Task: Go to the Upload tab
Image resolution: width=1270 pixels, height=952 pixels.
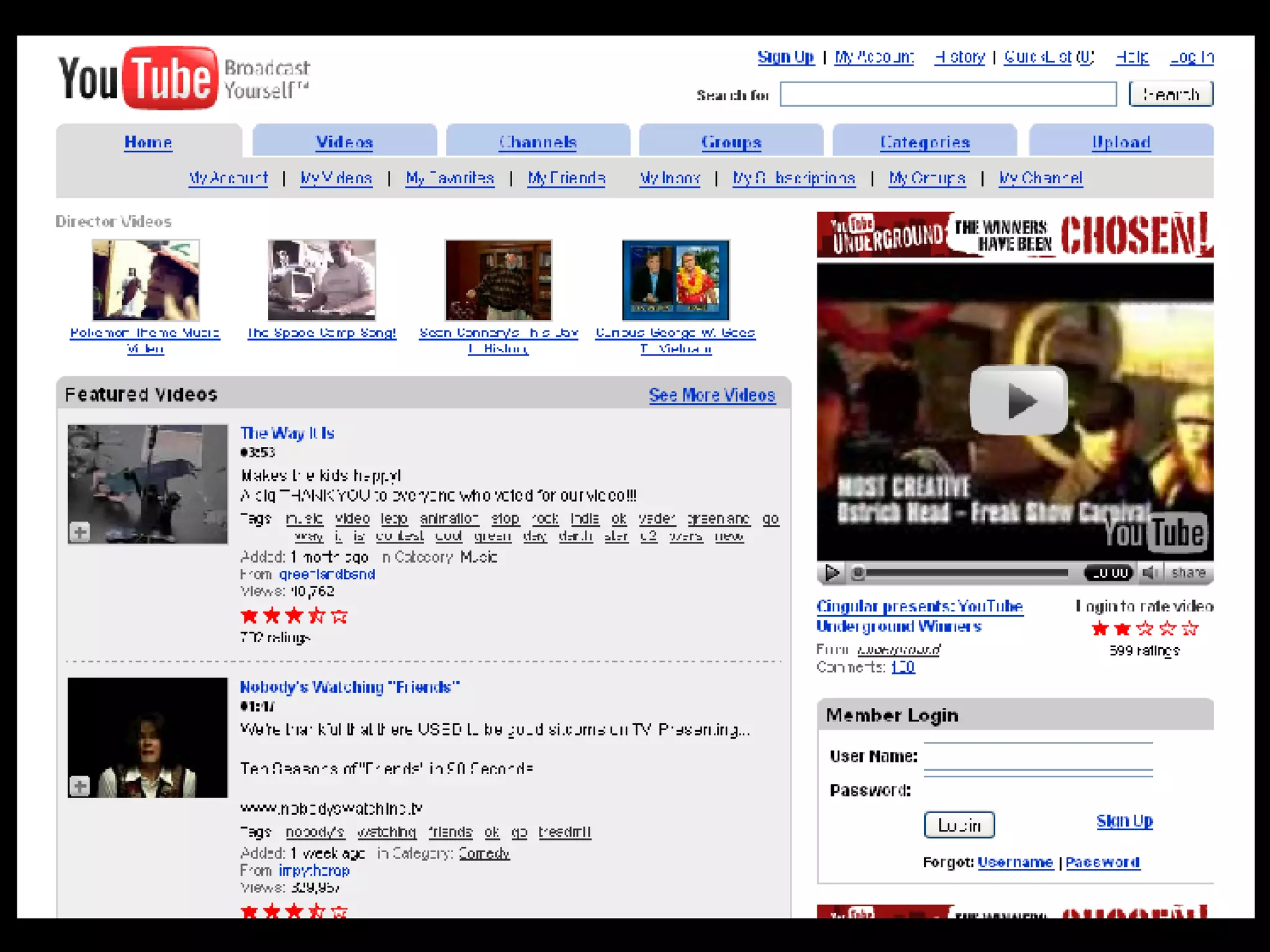Action: (1121, 142)
